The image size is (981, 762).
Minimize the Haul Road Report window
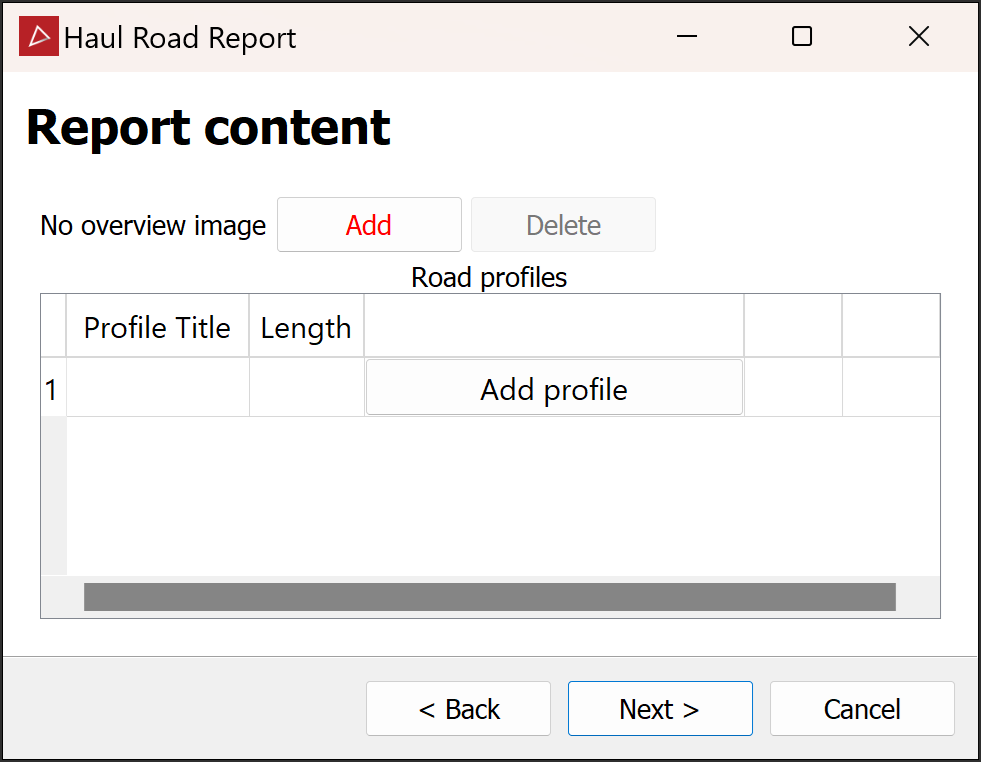coord(686,37)
